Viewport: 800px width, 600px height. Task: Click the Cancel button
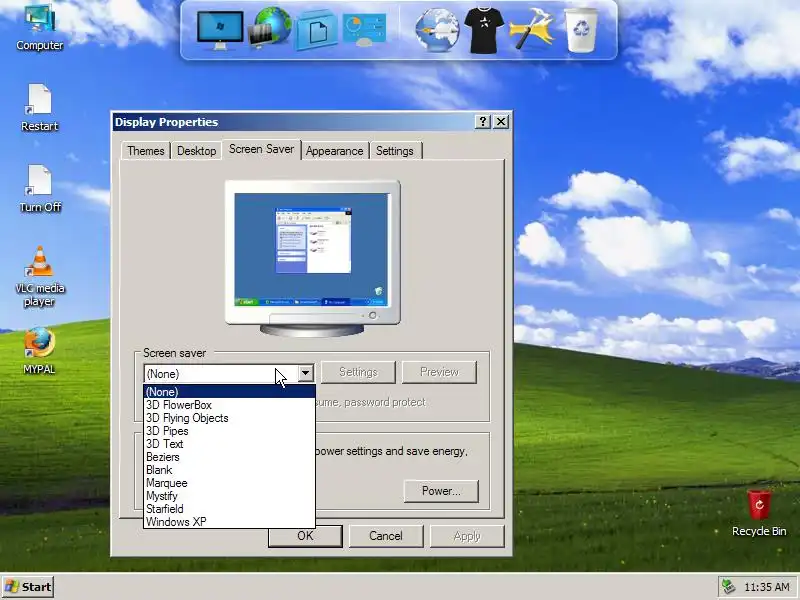point(386,536)
